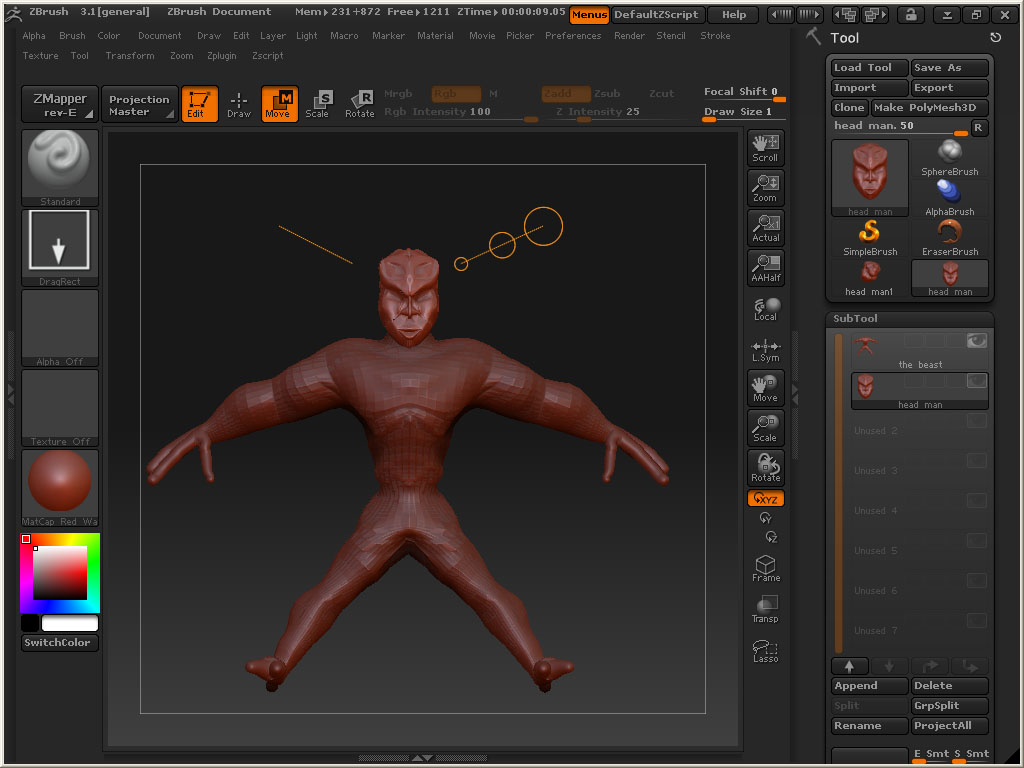Click the Make PolyMesh3D button
Screen dimensions: 1024x768
tap(930, 108)
